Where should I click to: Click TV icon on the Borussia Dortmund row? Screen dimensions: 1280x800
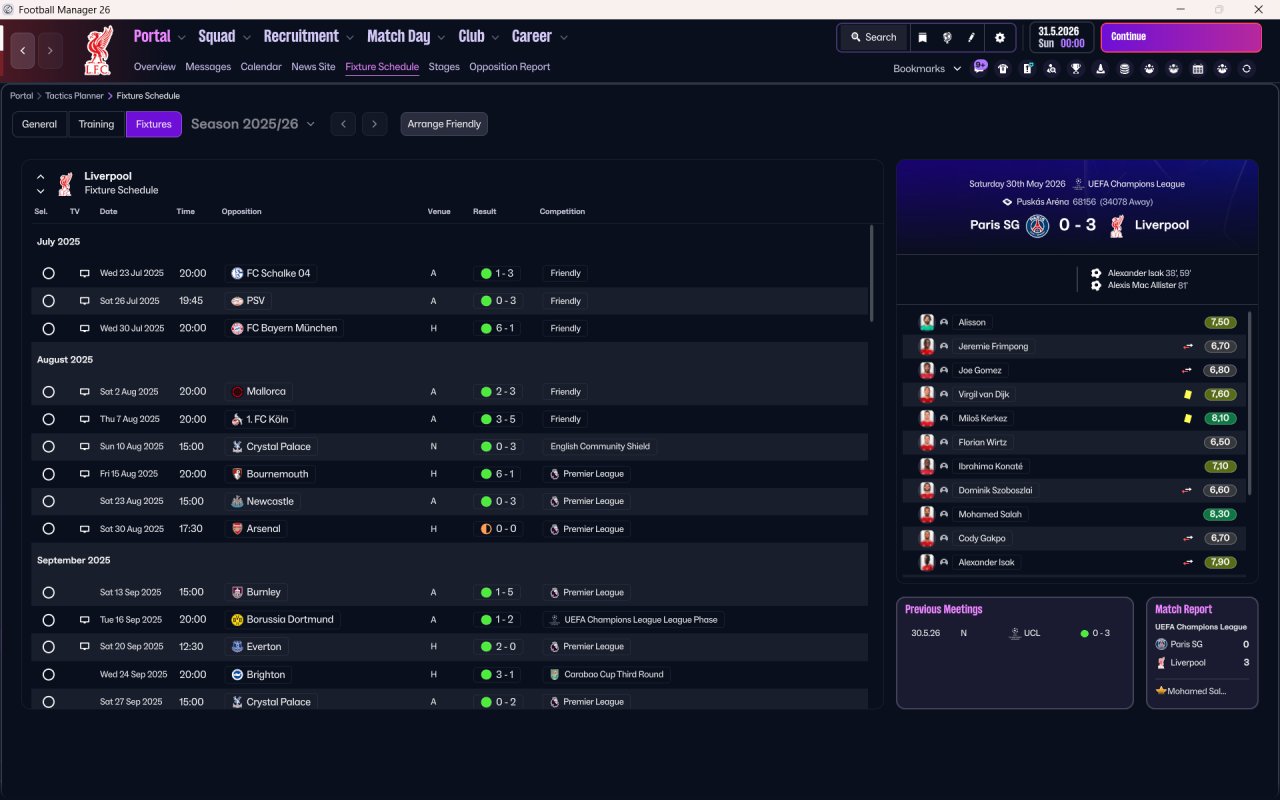(x=85, y=620)
